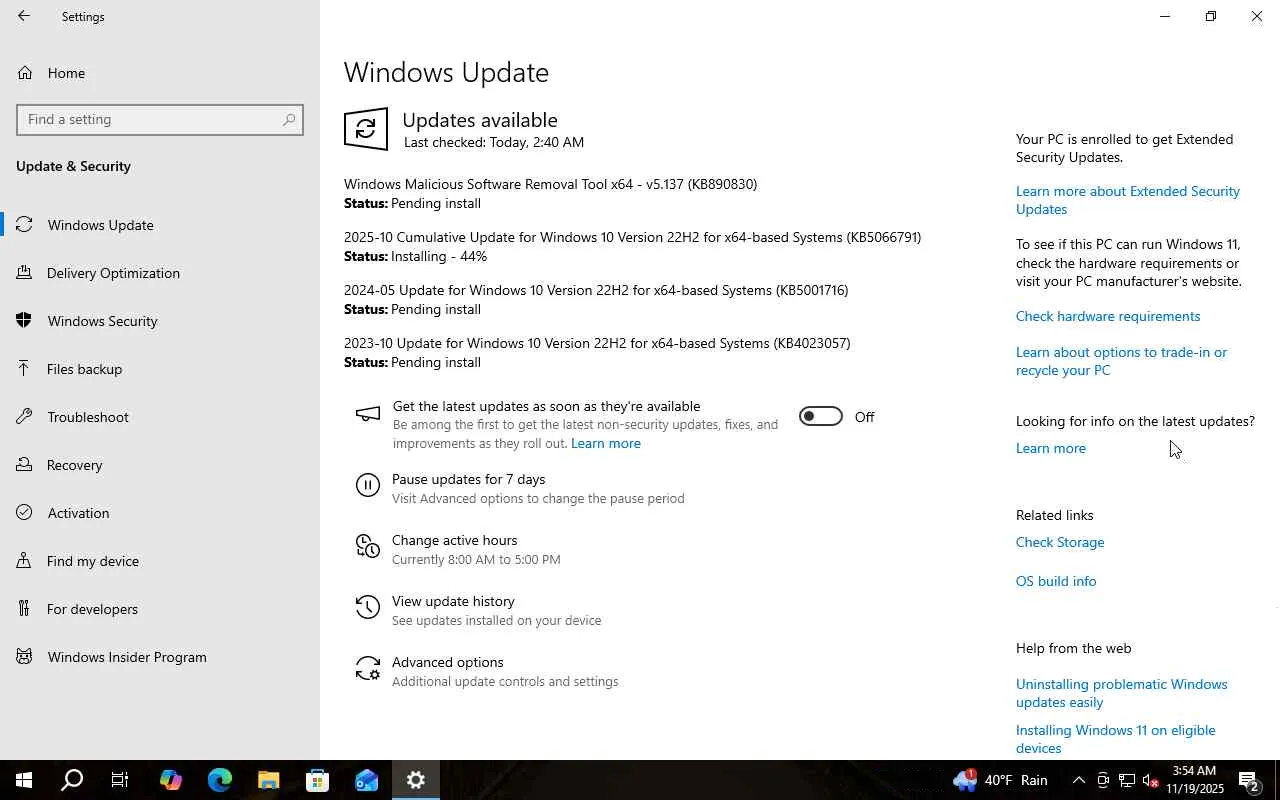Open the weather widget showing 40°F Rain
This screenshot has width=1280, height=800.
pyautogui.click(x=1001, y=780)
